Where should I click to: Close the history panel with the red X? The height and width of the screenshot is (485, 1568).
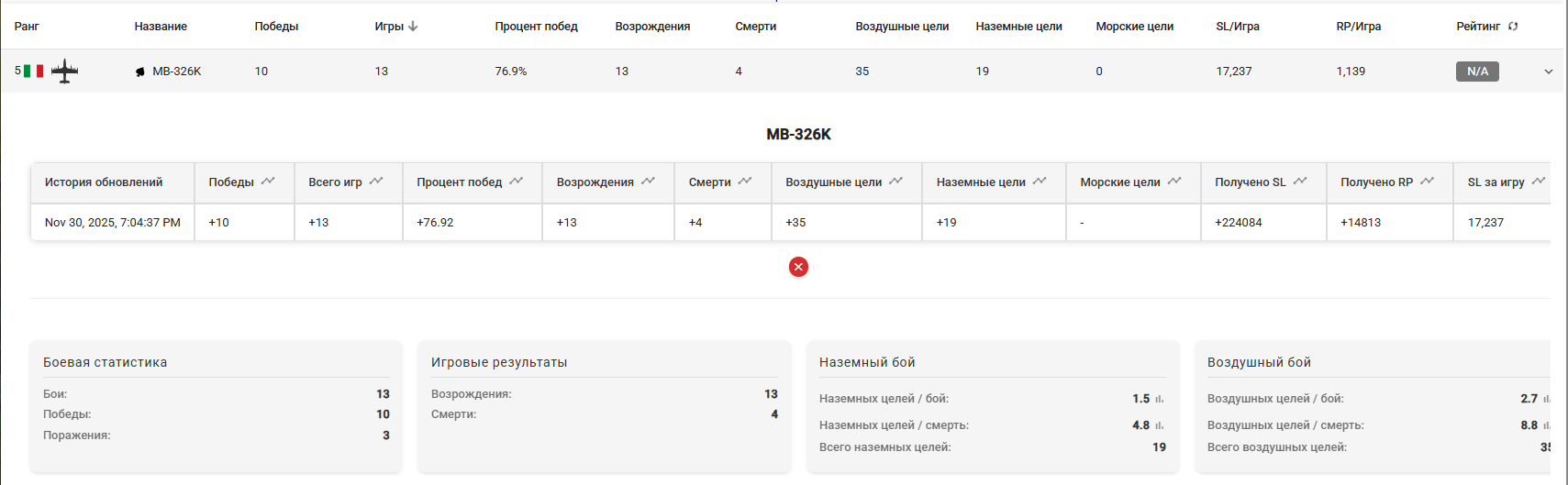pyautogui.click(x=798, y=267)
